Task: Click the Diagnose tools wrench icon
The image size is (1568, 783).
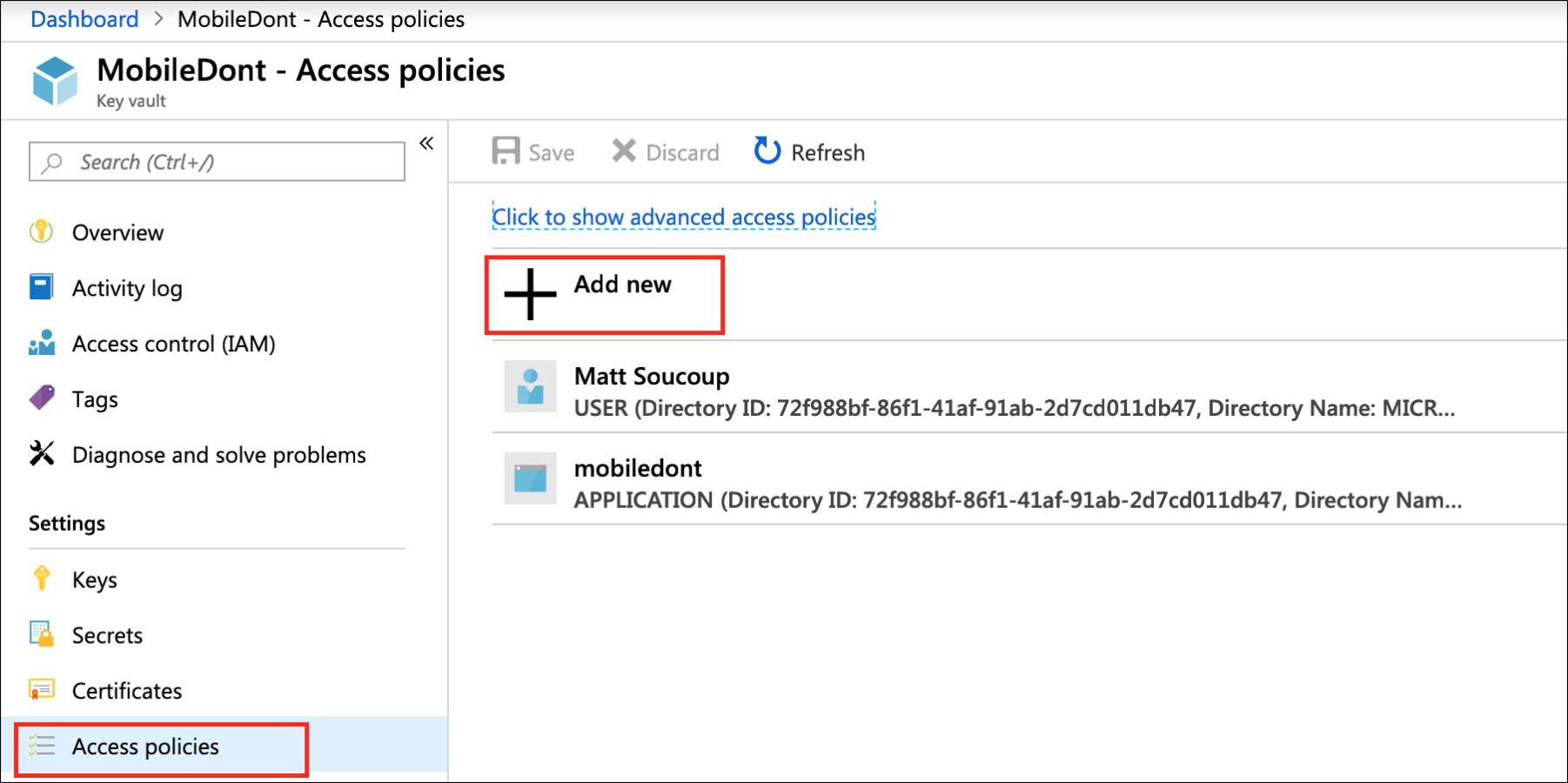Action: tap(42, 453)
